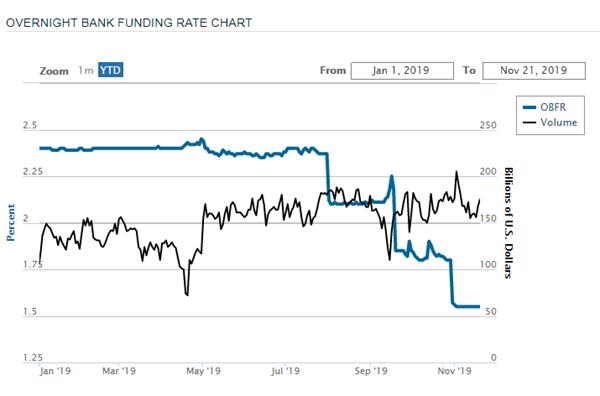Click the Billions of U.S. Dollars axis title
Screen dimensions: 600x396
(x=509, y=223)
